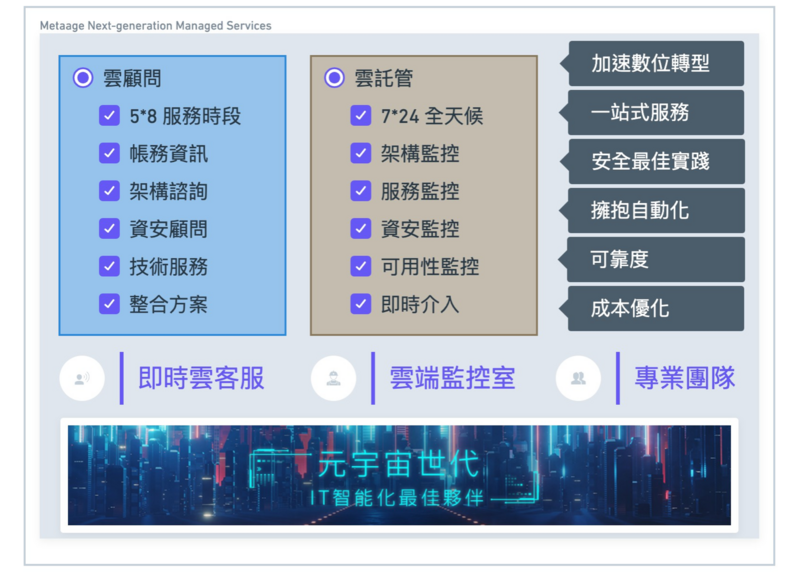The width and height of the screenshot is (800, 574).
Task: Click the IT智能化最佳夥伴 banner subtitle
Action: pos(397,498)
